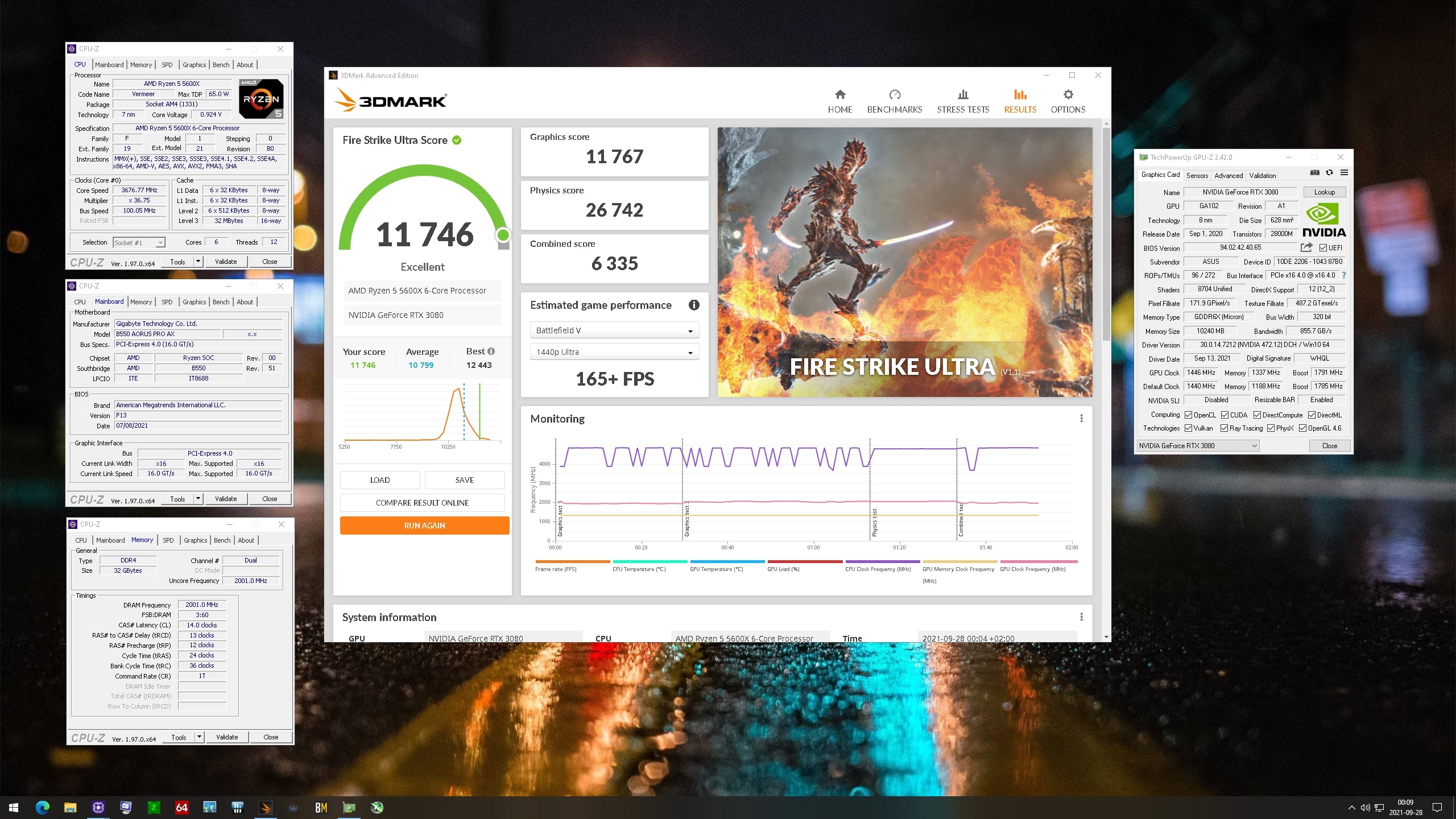Expand Tools dropdown arrow in CPU-Z Mainboard window

point(198,499)
